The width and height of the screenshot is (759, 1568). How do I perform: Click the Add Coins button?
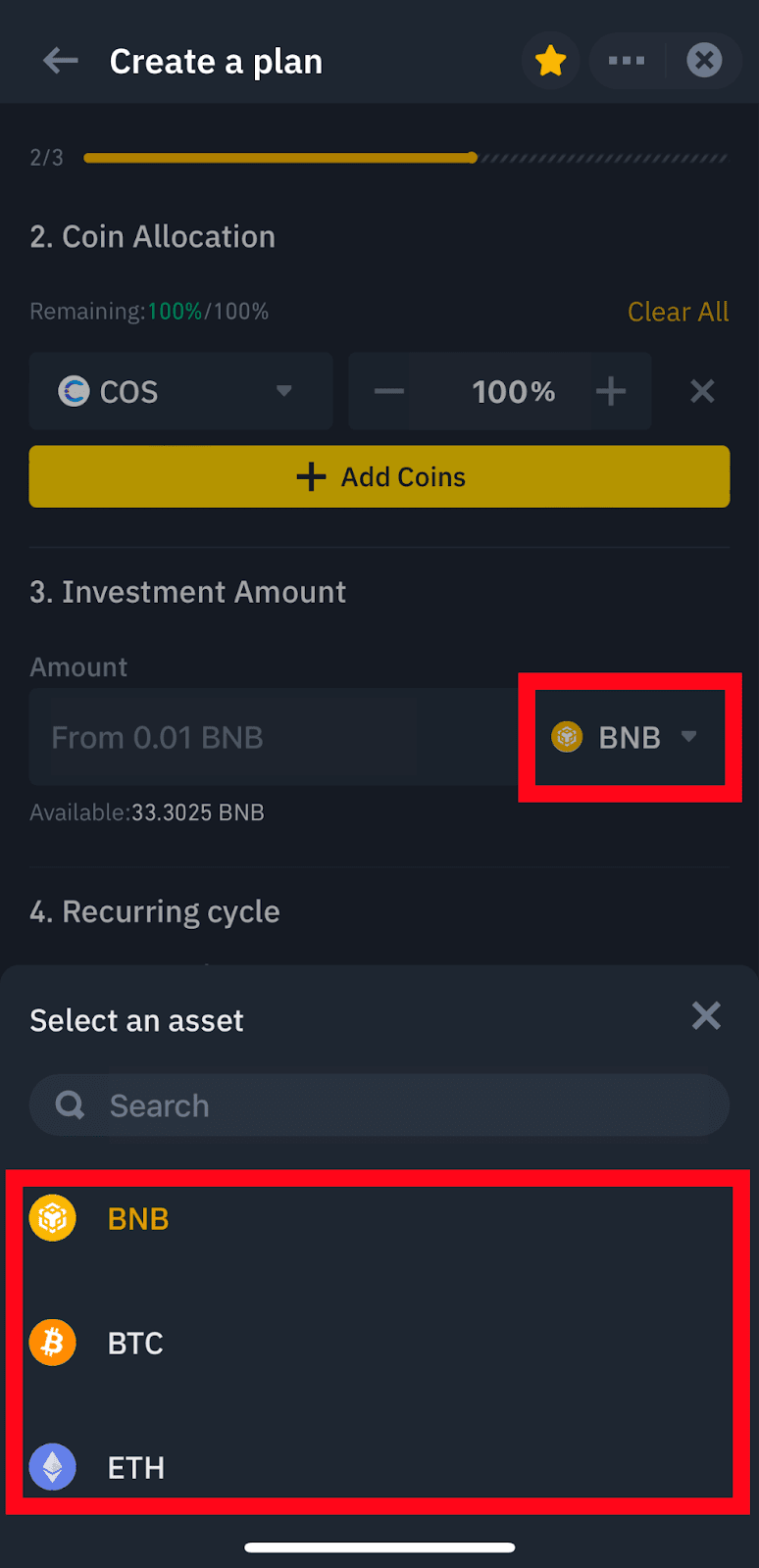coord(379,476)
